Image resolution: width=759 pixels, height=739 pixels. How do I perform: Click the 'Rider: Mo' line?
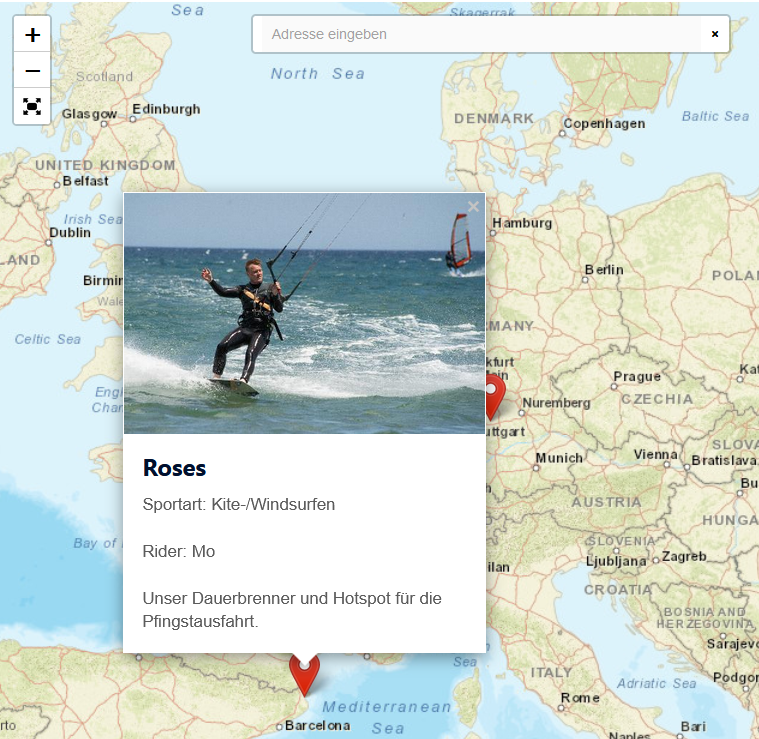(x=179, y=551)
